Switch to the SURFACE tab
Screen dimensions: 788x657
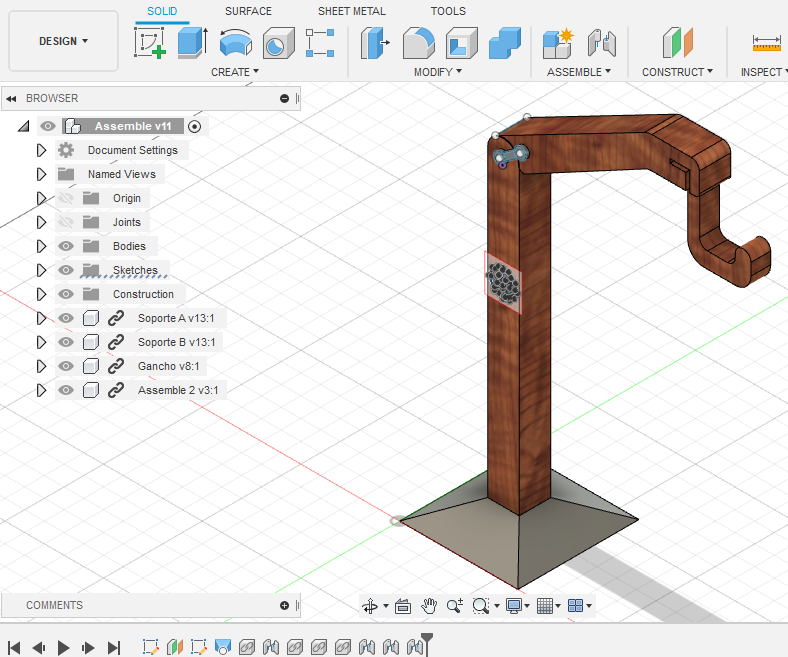pyautogui.click(x=248, y=11)
